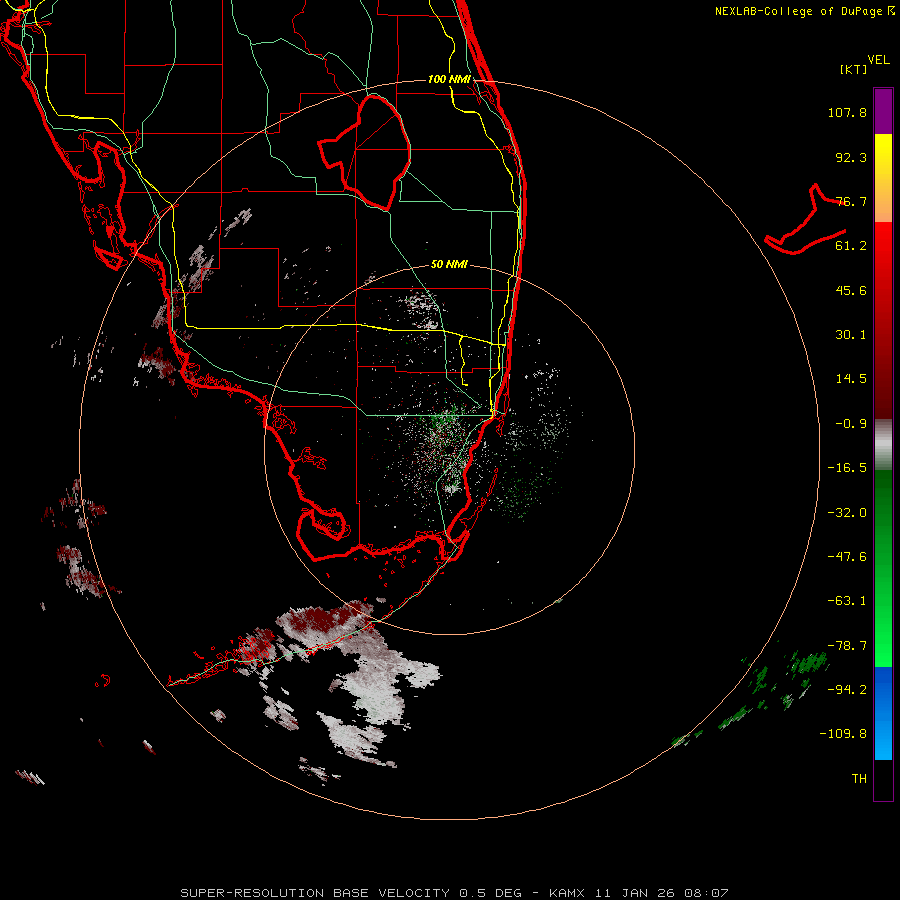
Task: Pick the gray near-zero segment of the colorbar
Action: [x=883, y=445]
